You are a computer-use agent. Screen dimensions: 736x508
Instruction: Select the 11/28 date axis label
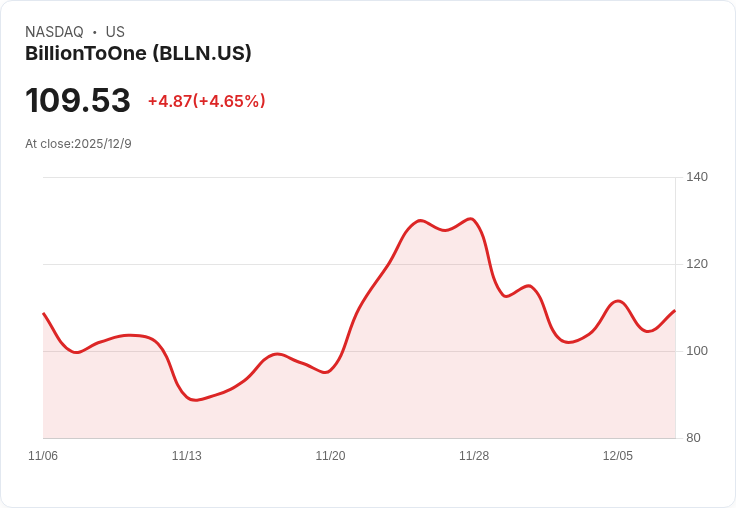tap(474, 455)
